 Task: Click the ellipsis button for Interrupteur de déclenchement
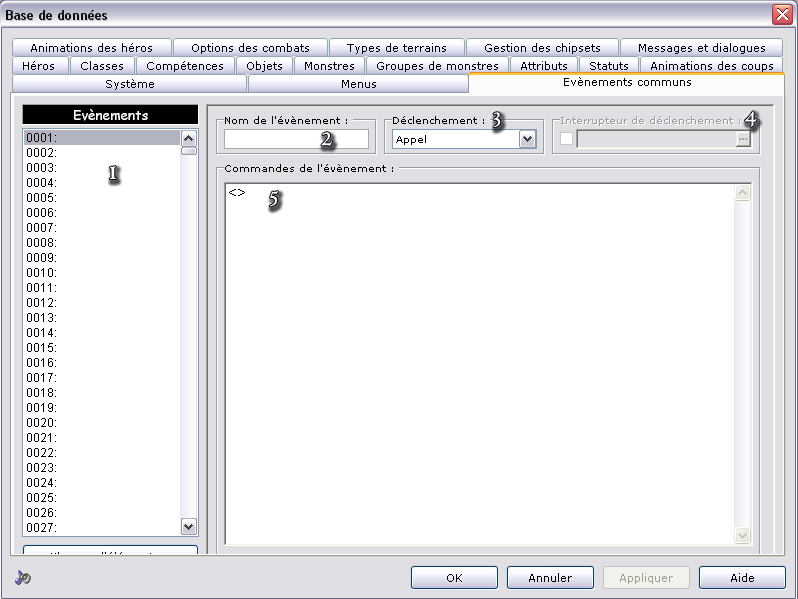[x=742, y=139]
